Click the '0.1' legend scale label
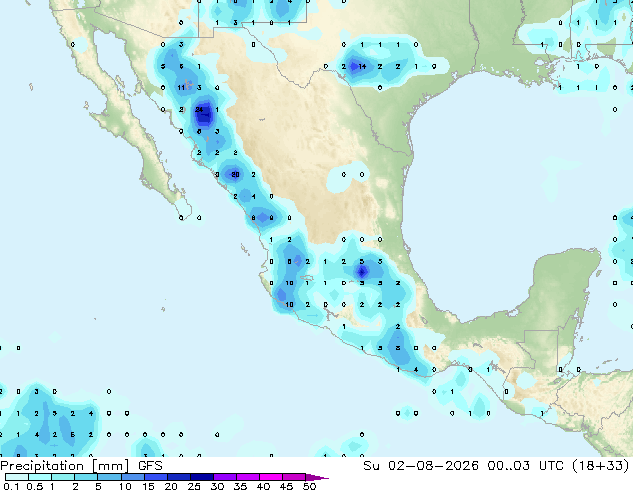The image size is (634, 490). click(11, 486)
